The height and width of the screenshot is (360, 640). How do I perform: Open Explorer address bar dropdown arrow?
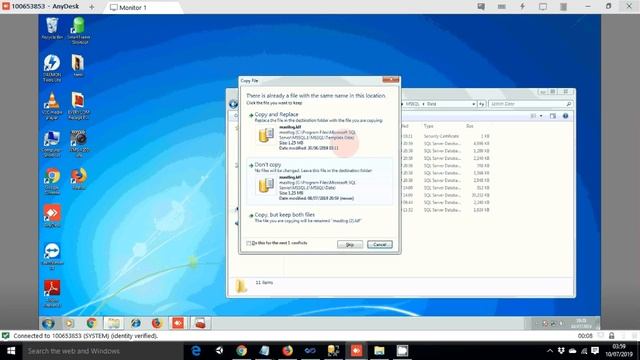click(x=473, y=104)
